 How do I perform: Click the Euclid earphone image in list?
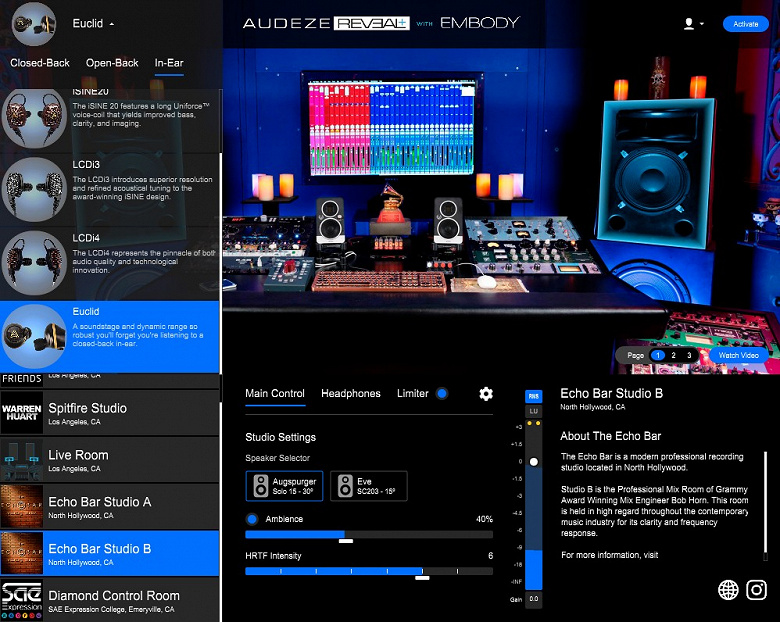click(34, 336)
